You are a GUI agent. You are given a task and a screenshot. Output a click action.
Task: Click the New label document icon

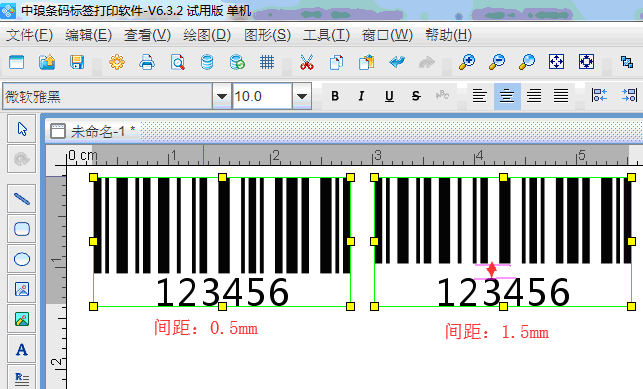[16, 62]
